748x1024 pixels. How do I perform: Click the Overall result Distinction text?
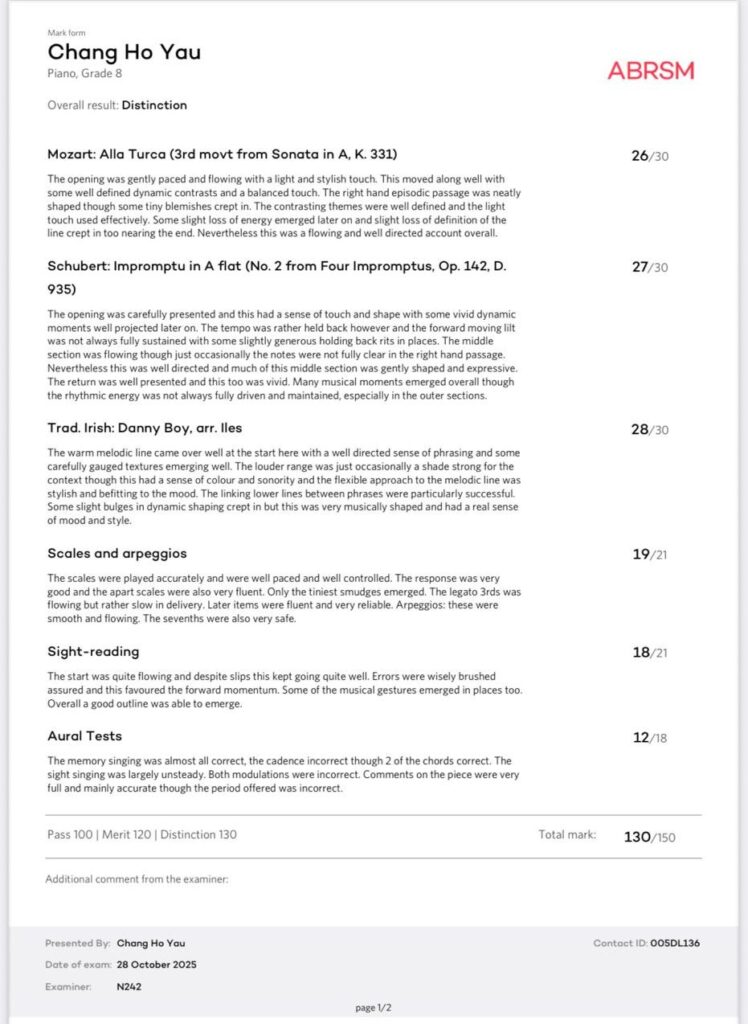click(x=117, y=105)
